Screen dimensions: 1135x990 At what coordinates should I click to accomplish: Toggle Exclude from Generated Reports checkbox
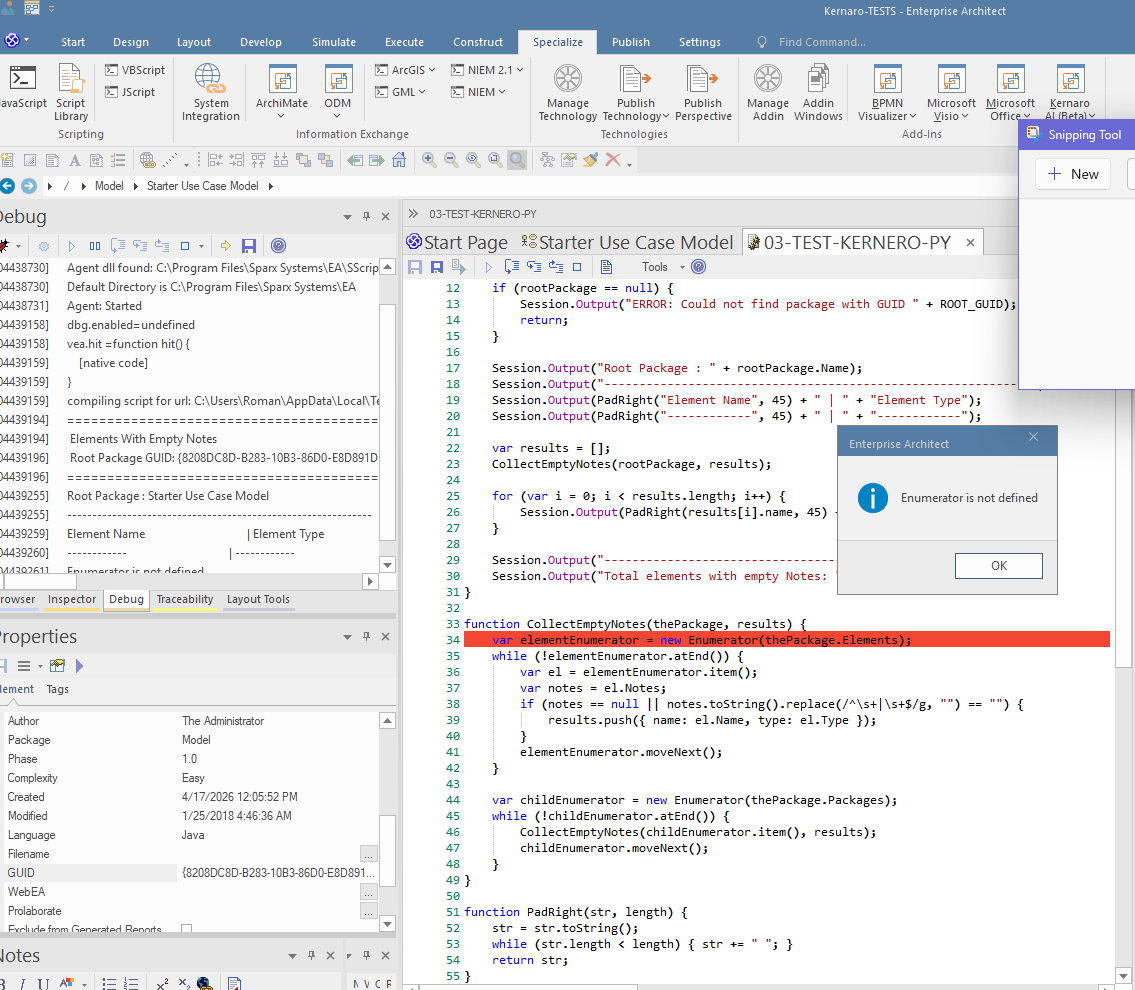(187, 928)
